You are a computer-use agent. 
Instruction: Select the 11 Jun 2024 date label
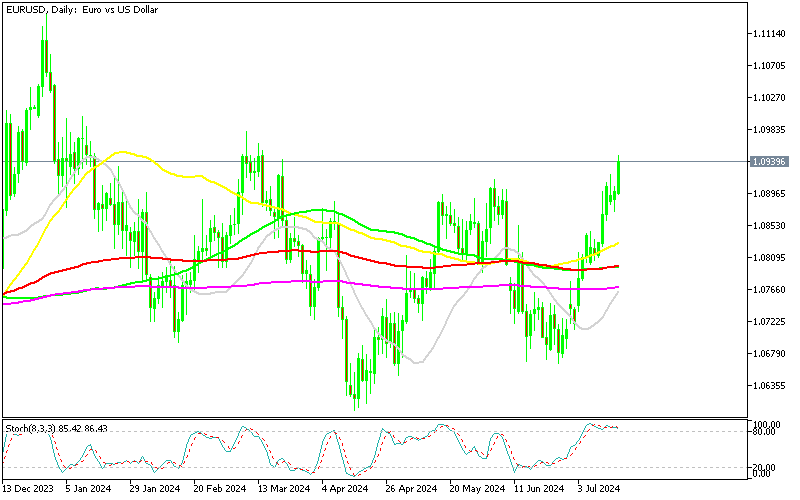coord(535,490)
